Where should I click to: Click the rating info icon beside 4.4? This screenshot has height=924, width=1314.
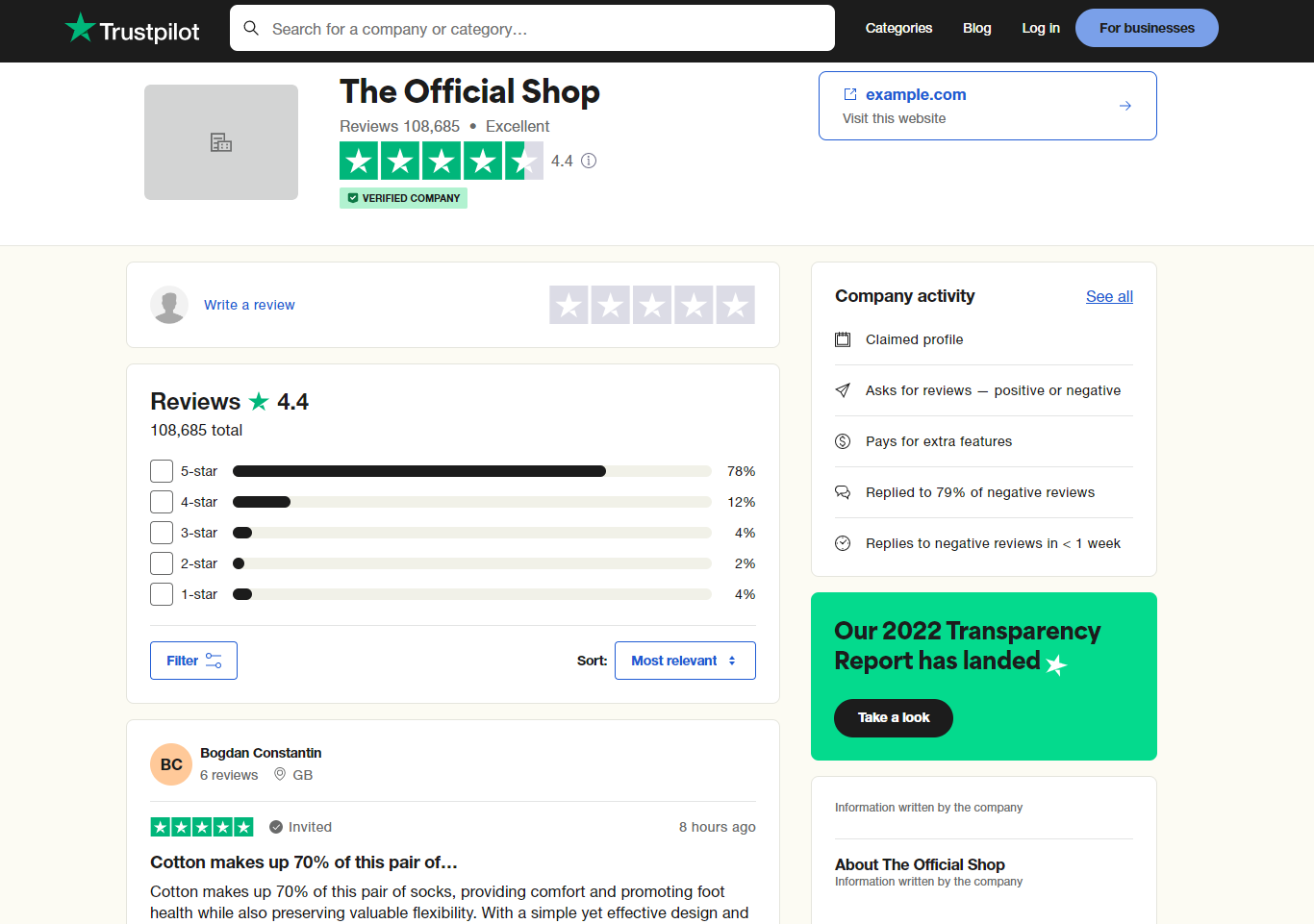[589, 161]
